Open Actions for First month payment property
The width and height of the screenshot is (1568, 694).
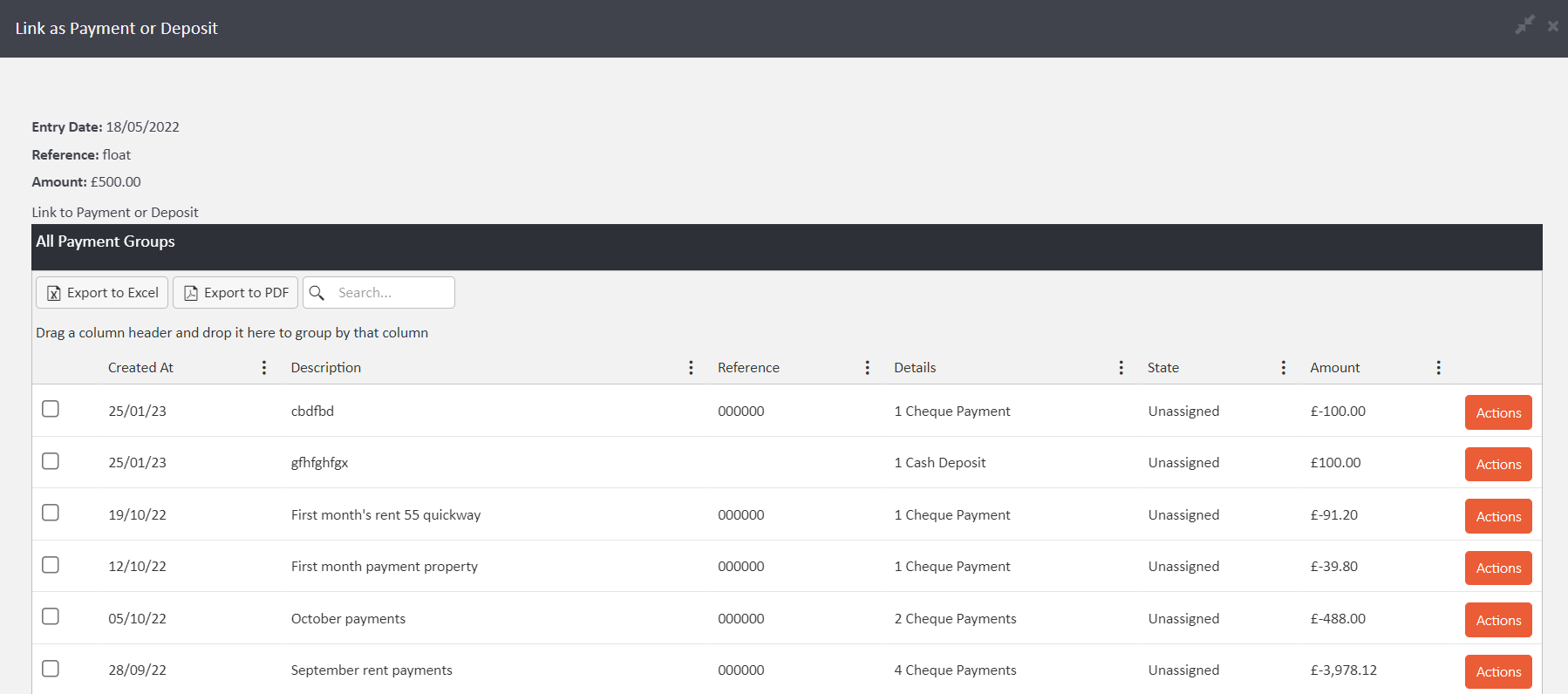coord(1497,568)
